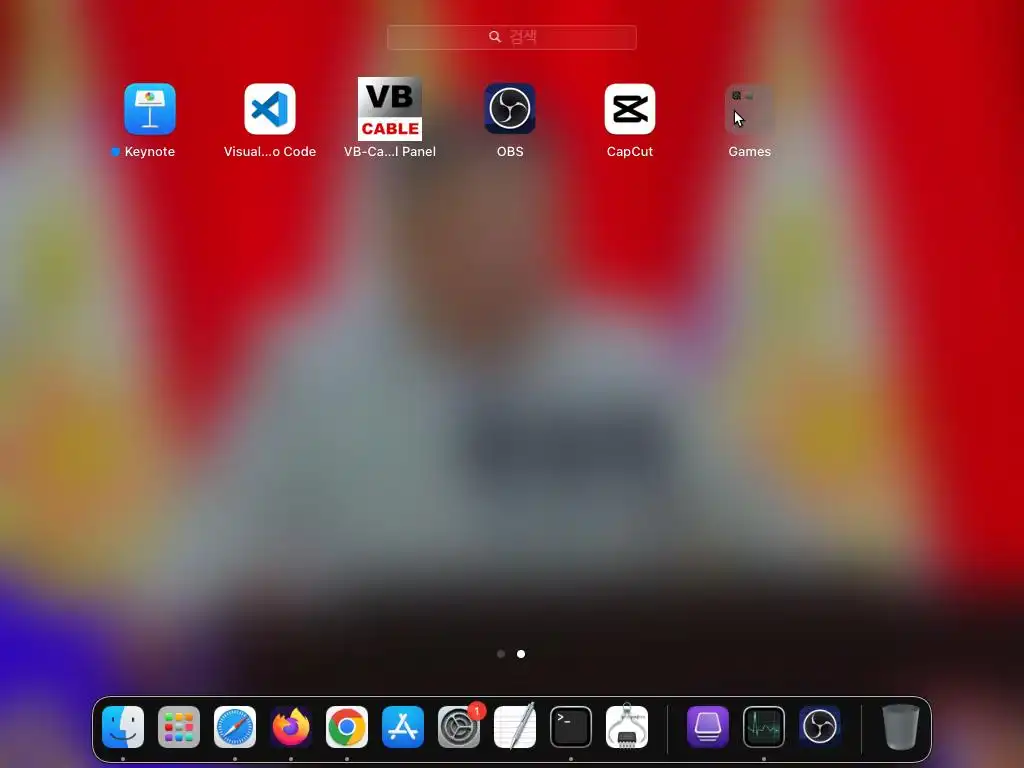
Task: Launch Visual Studio Code from Launchpad
Action: [x=270, y=108]
